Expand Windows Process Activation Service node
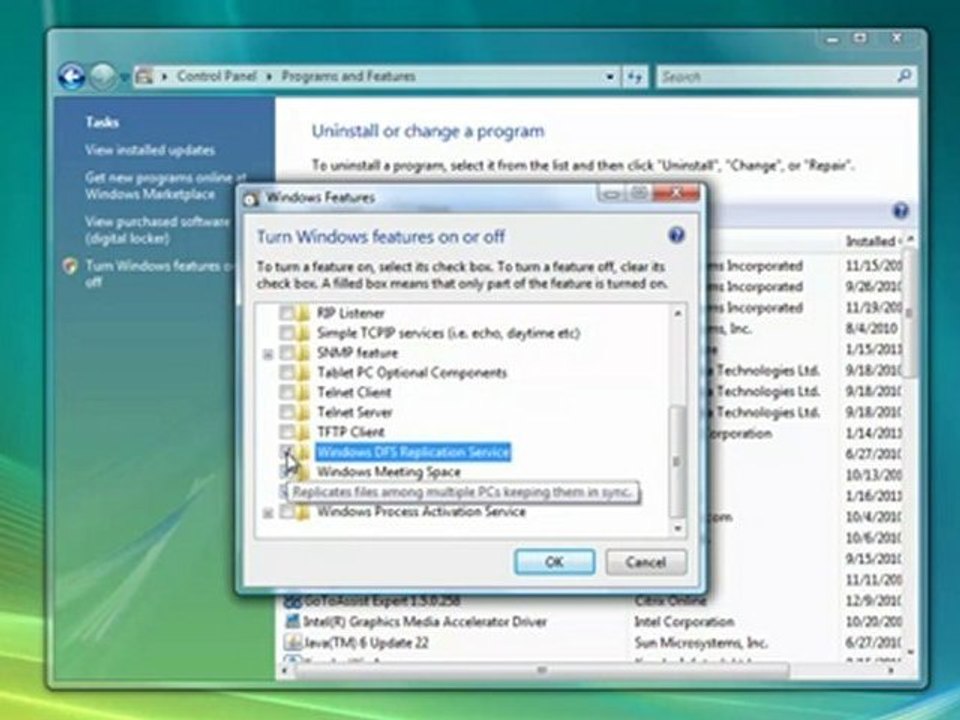960x720 pixels. 268,512
